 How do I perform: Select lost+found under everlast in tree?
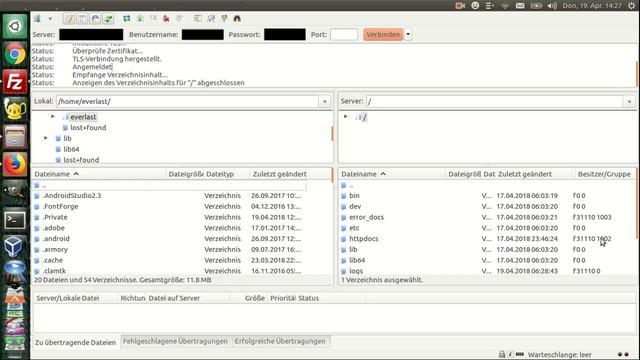88,128
